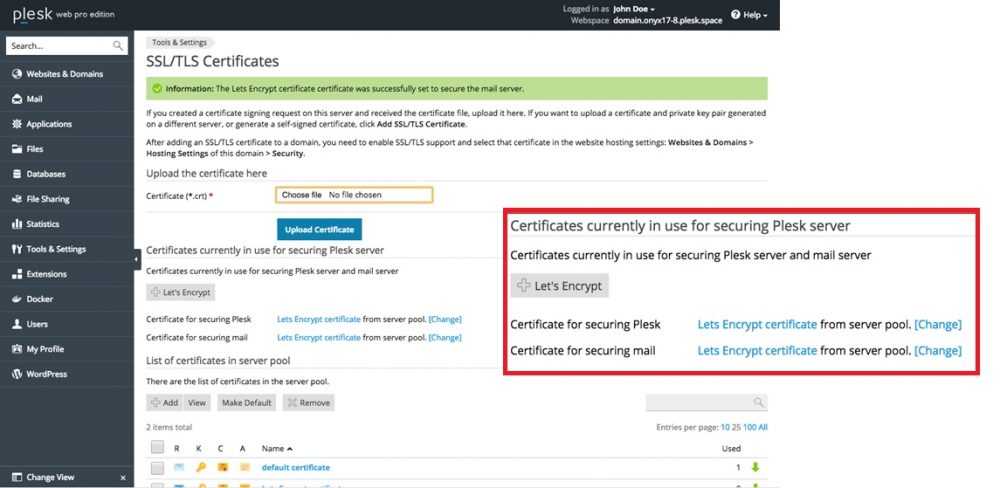Open the John Doe account dropdown
The width and height of the screenshot is (1000, 488).
[x=634, y=9]
